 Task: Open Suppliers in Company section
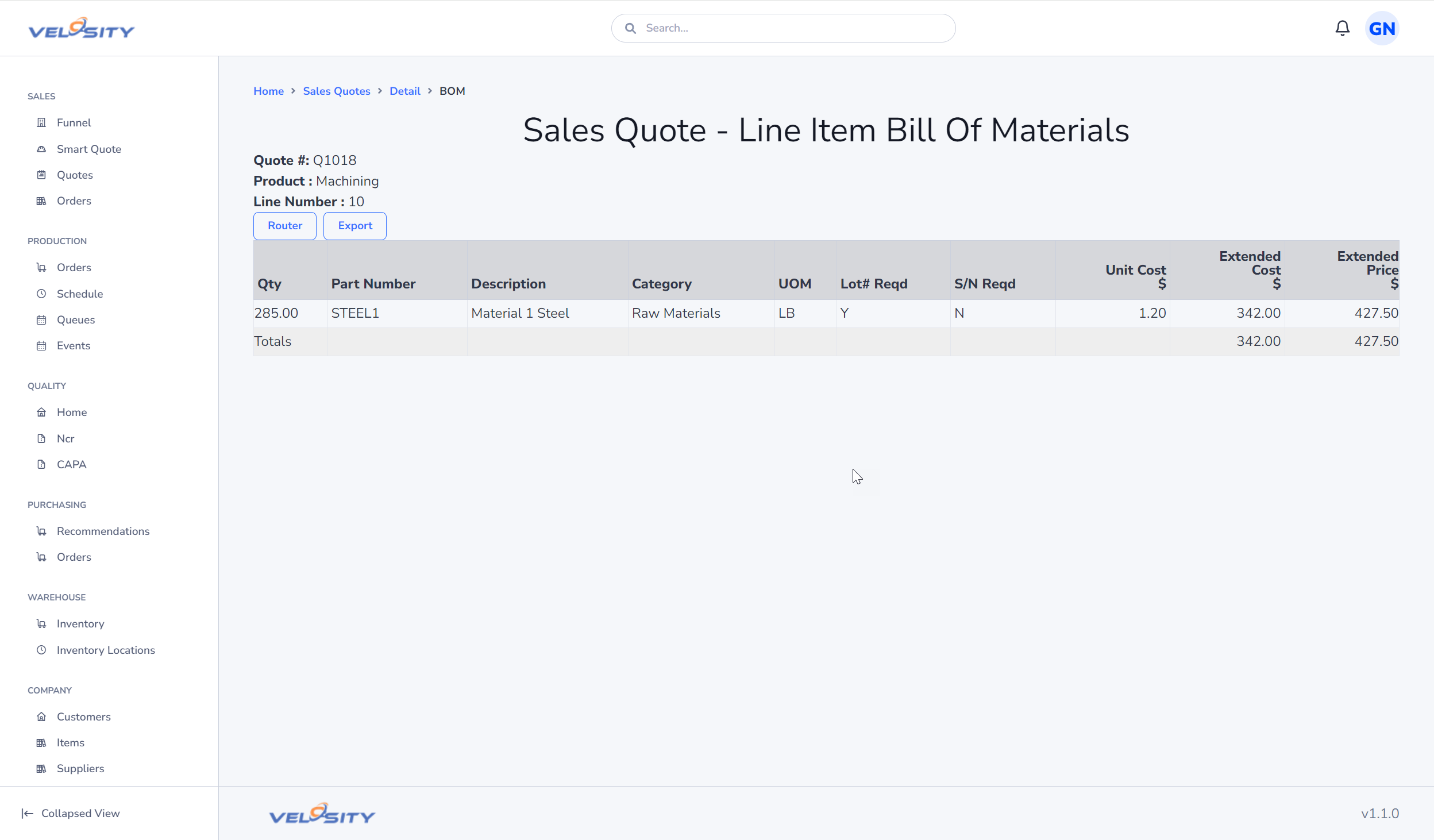tap(80, 768)
